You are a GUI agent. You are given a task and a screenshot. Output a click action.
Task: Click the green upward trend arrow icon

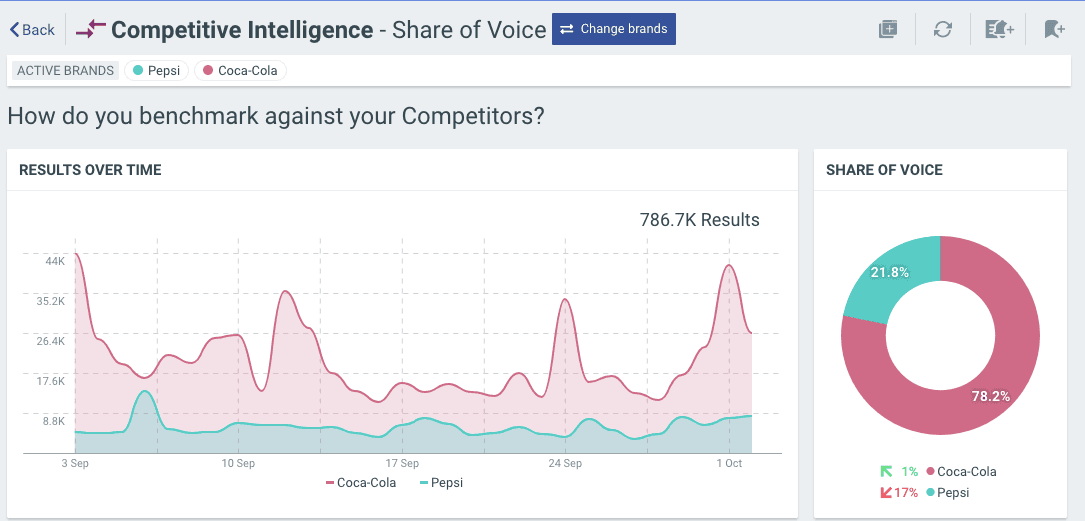click(x=886, y=471)
